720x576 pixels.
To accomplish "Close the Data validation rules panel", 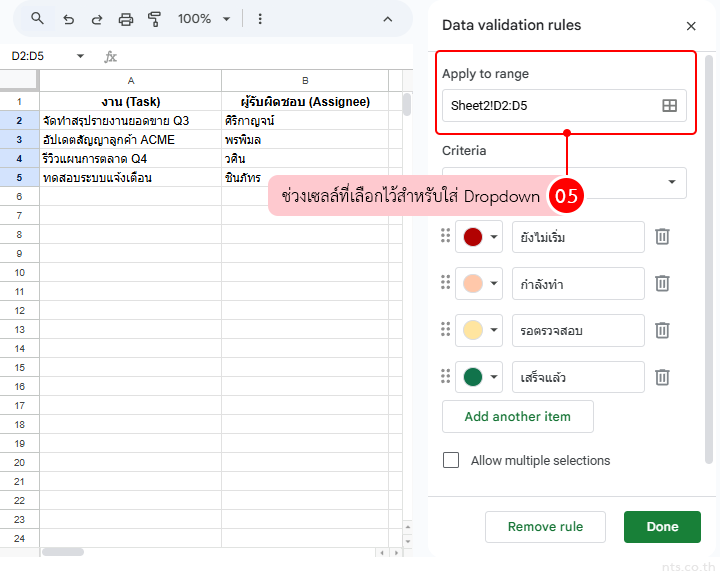I will (x=691, y=26).
